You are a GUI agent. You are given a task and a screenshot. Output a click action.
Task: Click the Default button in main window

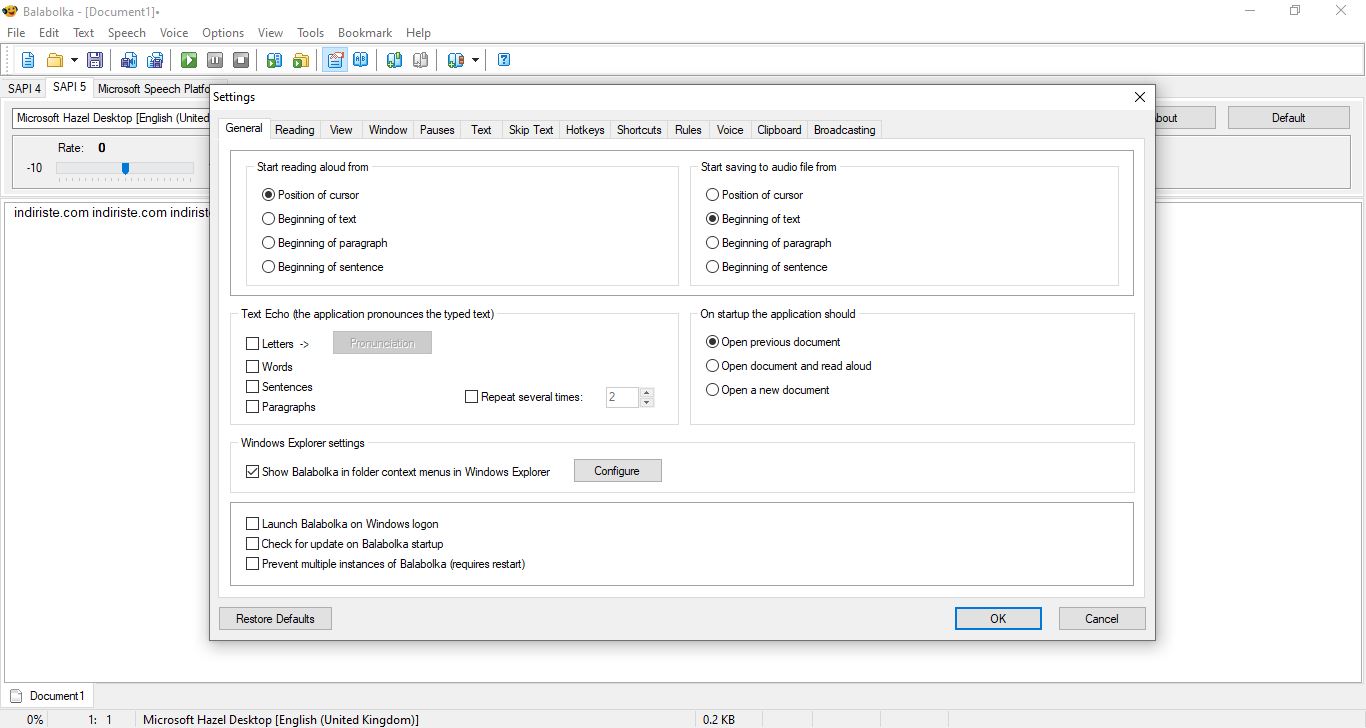pyautogui.click(x=1288, y=118)
